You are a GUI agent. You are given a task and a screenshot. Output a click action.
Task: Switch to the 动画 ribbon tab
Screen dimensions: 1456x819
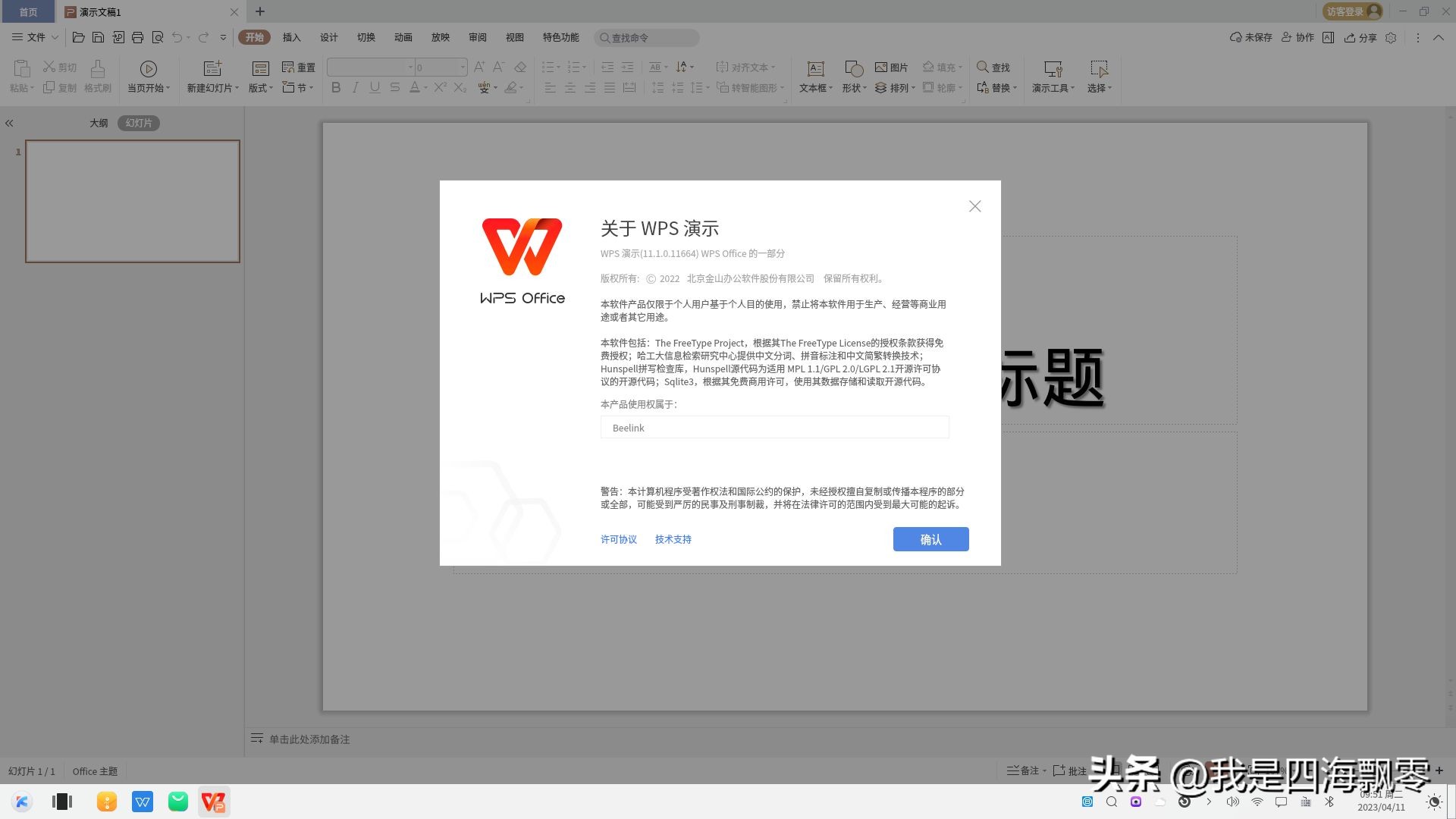[403, 36]
